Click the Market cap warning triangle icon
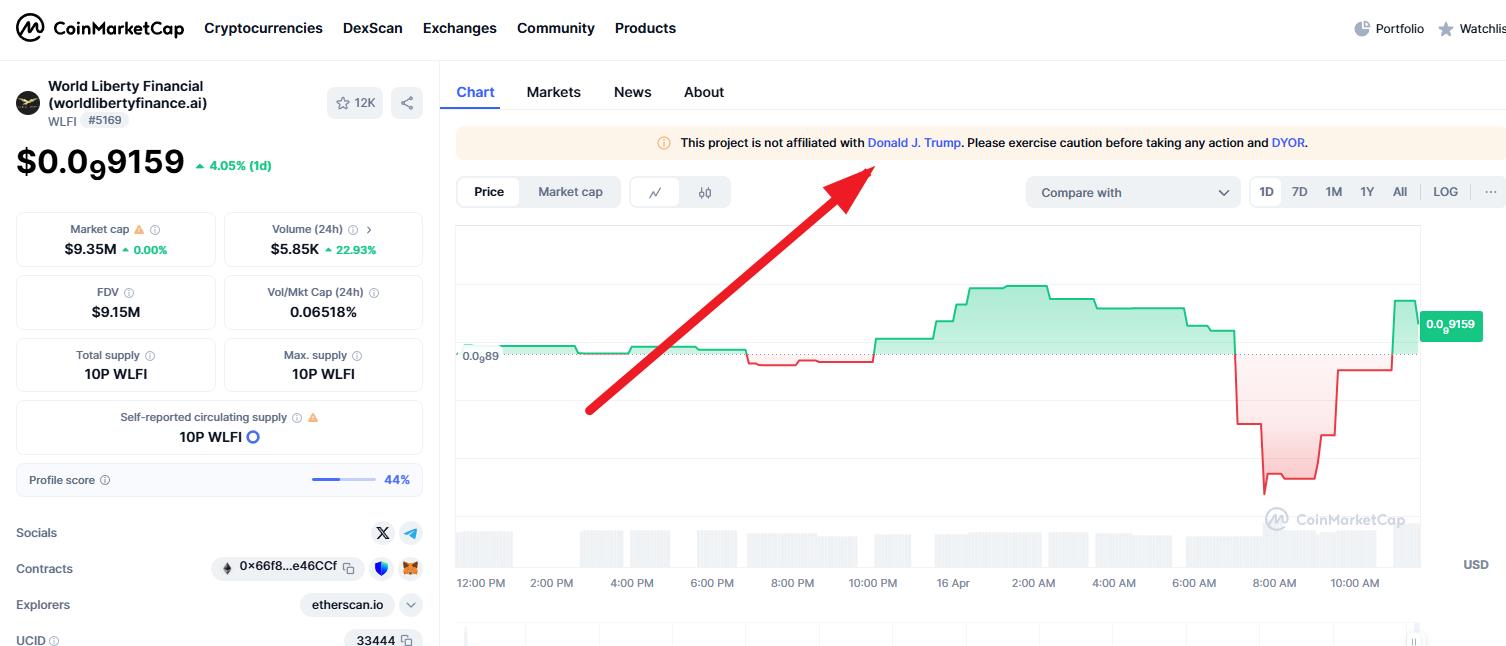Viewport: 1506px width, 646px height. point(139,230)
